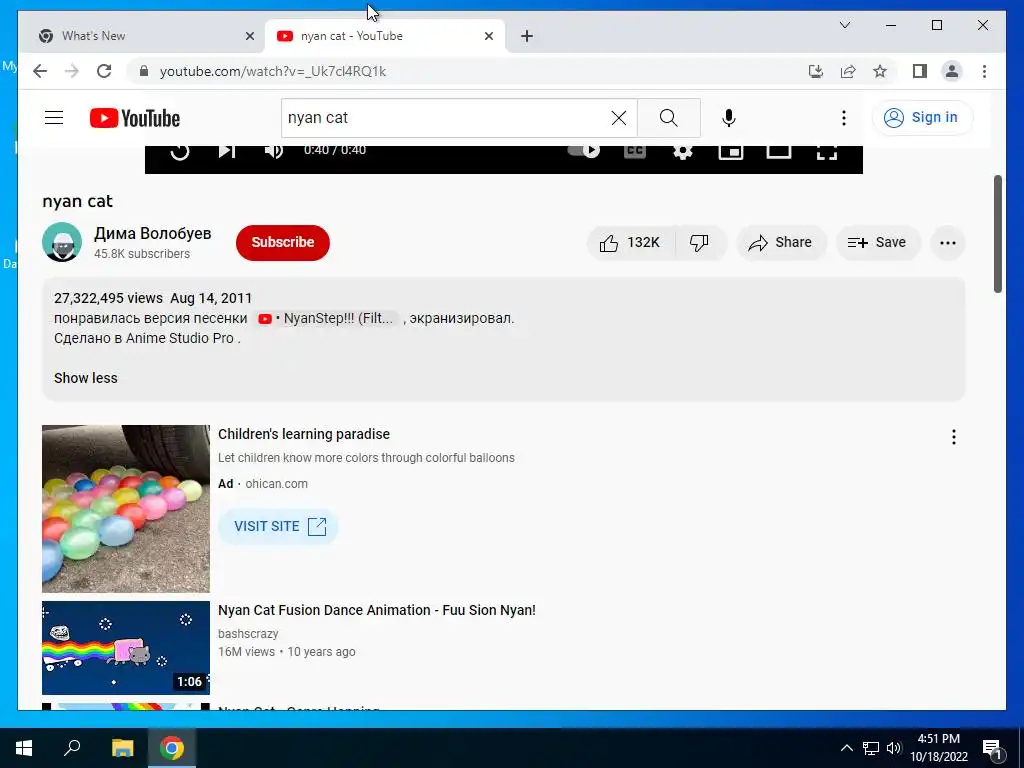Install app icon in address bar
Screen dimensions: 1024x768
[x=816, y=71]
